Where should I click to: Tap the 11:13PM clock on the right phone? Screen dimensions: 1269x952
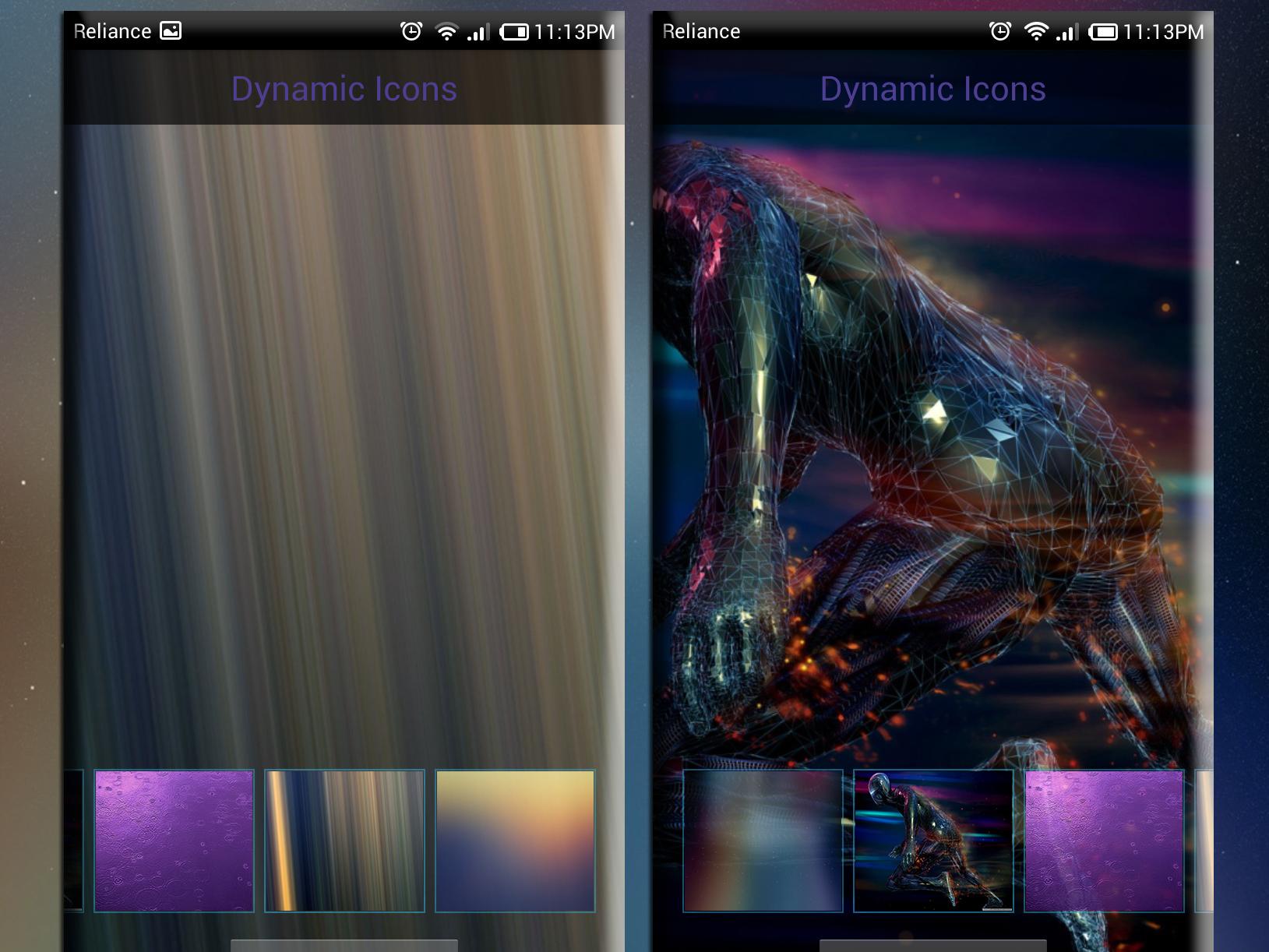pyautogui.click(x=1164, y=32)
